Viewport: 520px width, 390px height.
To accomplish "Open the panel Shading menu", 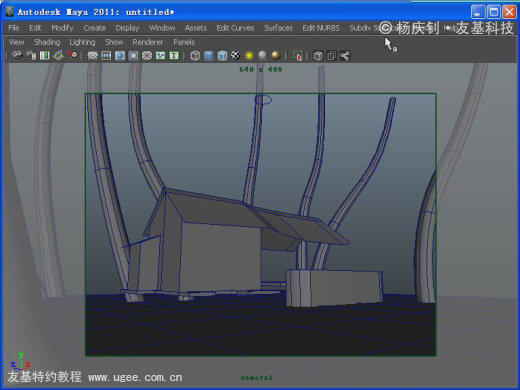I will [47, 42].
